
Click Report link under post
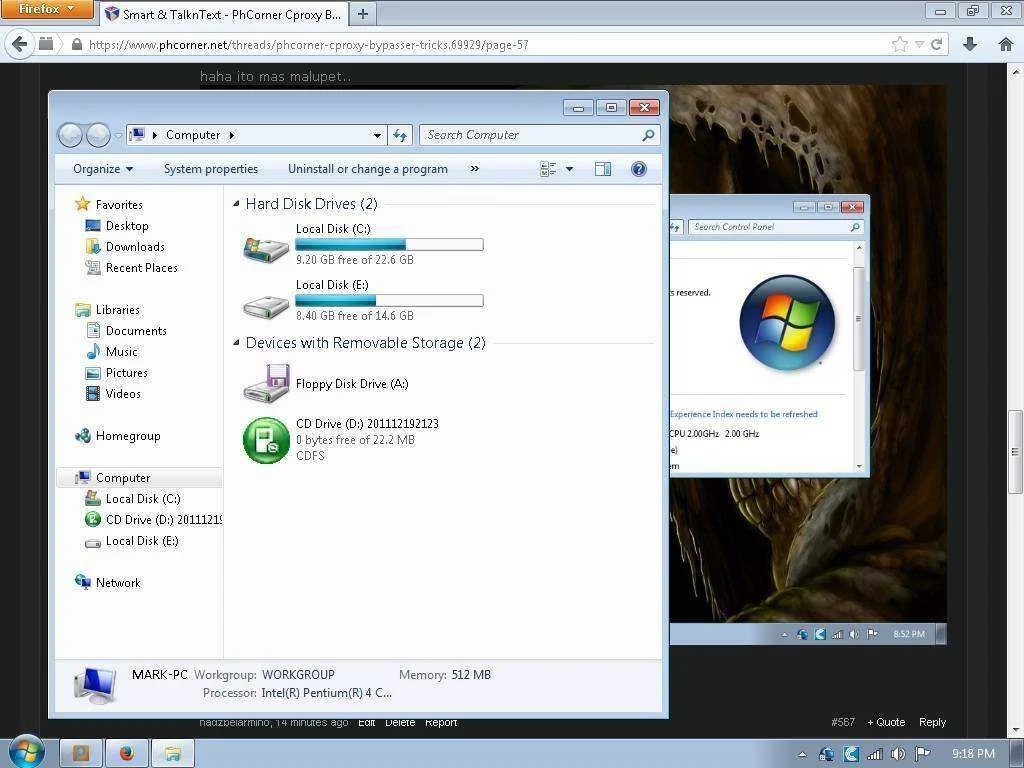tap(441, 722)
